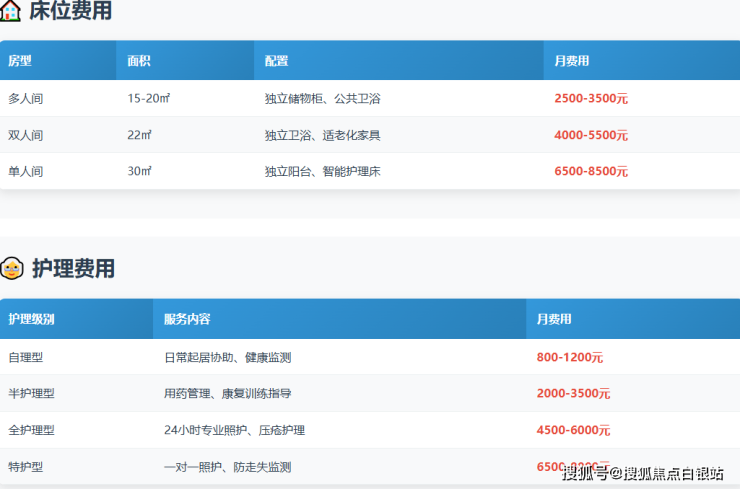Click the 搜狐号@搜狐焦点白银站 watermark
The width and height of the screenshot is (740, 489).
[x=643, y=473]
